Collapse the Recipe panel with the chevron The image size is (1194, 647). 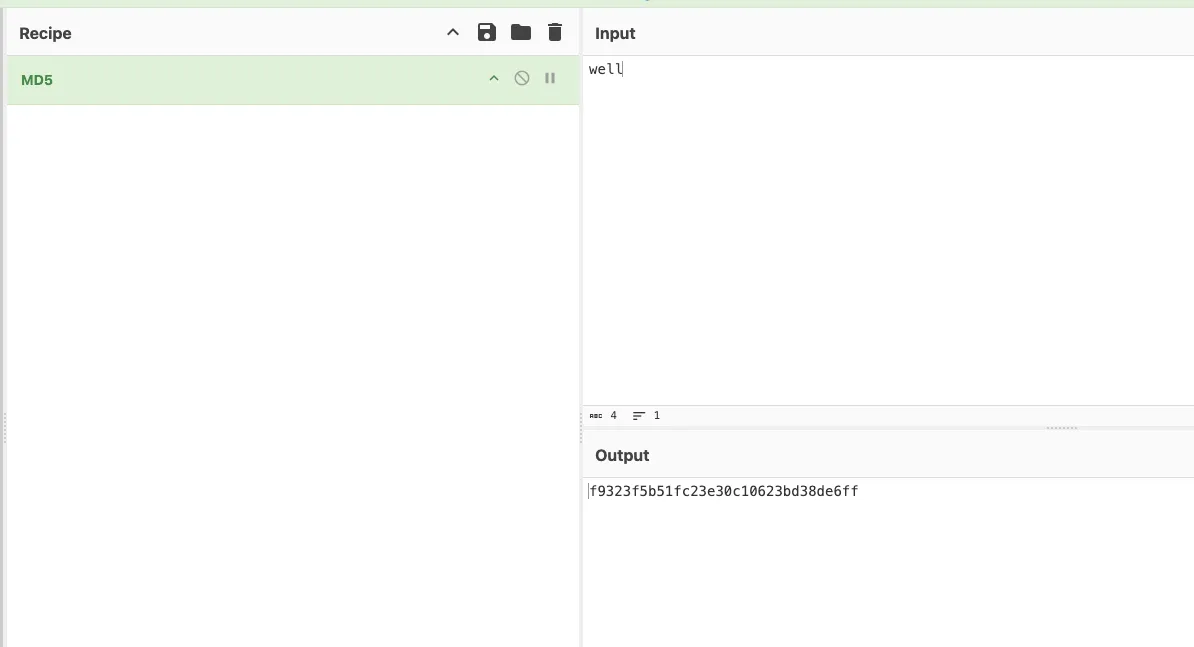(453, 33)
